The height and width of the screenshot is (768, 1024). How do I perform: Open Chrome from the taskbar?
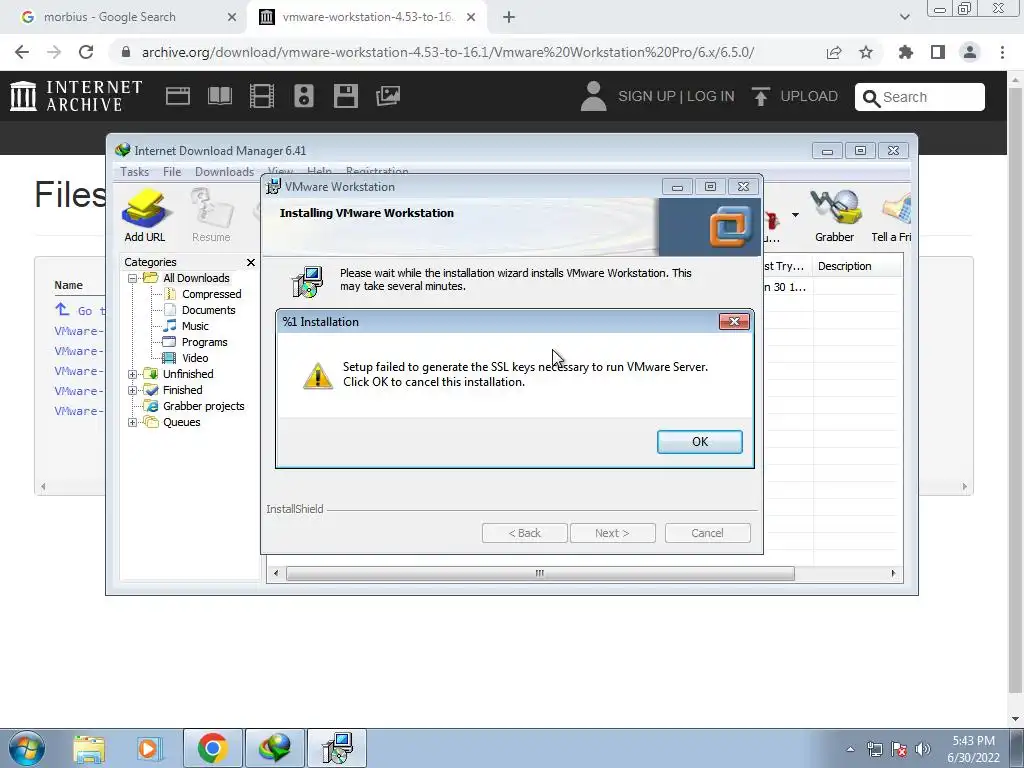212,748
